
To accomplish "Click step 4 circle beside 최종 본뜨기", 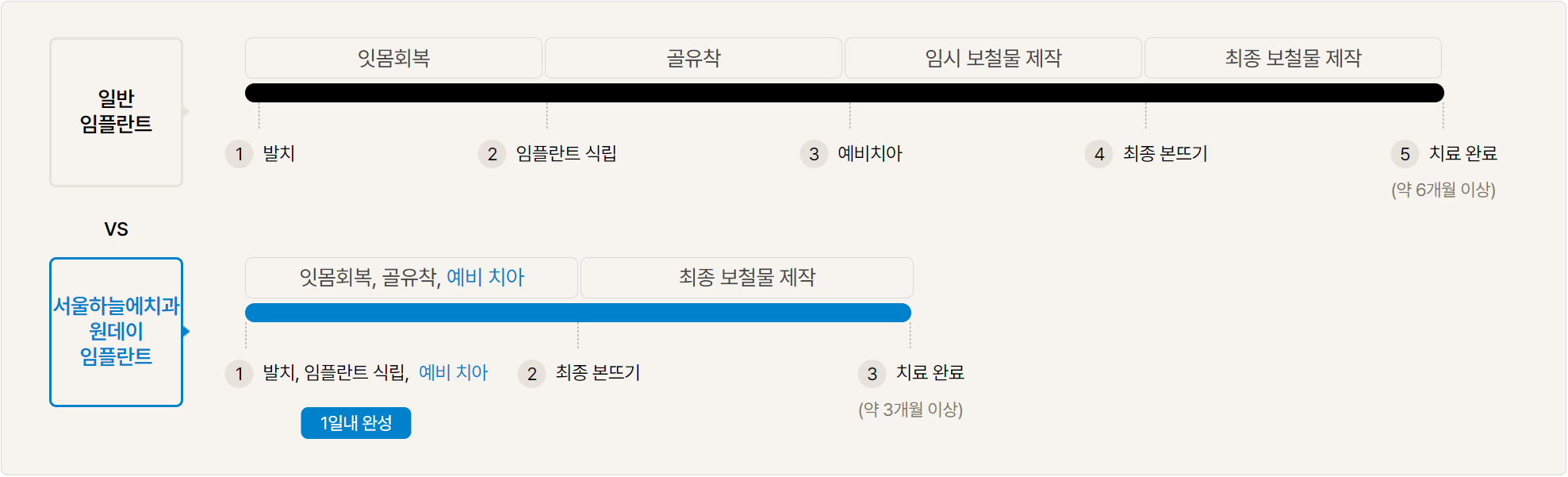I will [x=1098, y=154].
